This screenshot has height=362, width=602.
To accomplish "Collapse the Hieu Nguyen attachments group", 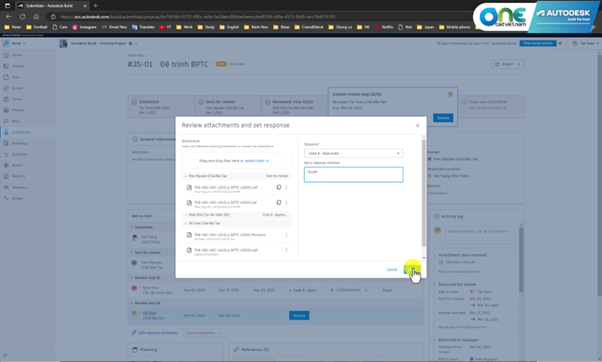I will pyautogui.click(x=186, y=176).
